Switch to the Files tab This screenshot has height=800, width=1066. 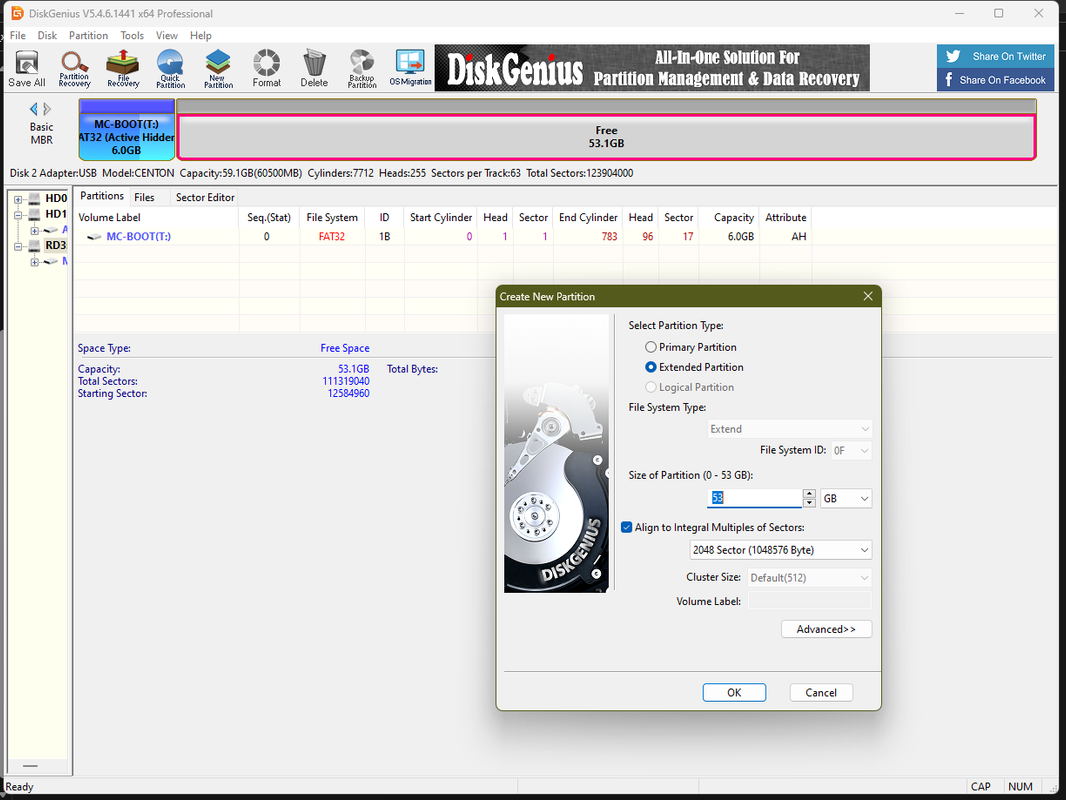144,197
